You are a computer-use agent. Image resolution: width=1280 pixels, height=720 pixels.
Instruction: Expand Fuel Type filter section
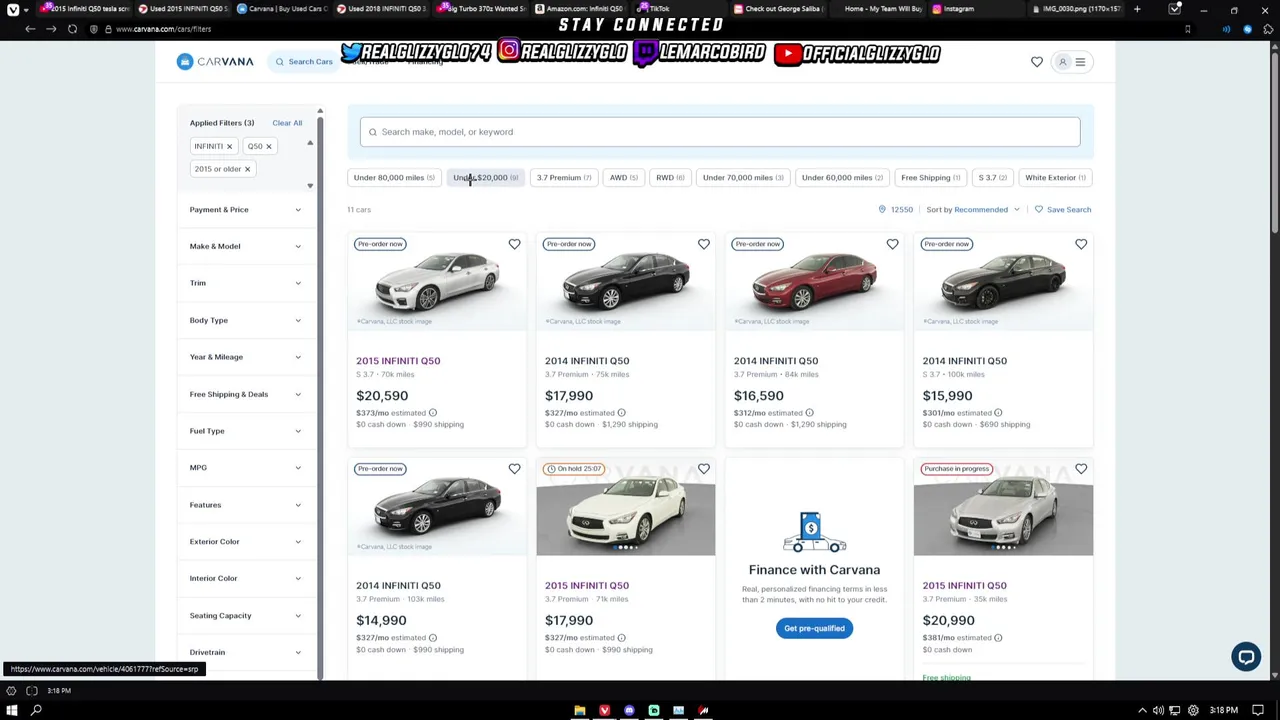click(245, 431)
